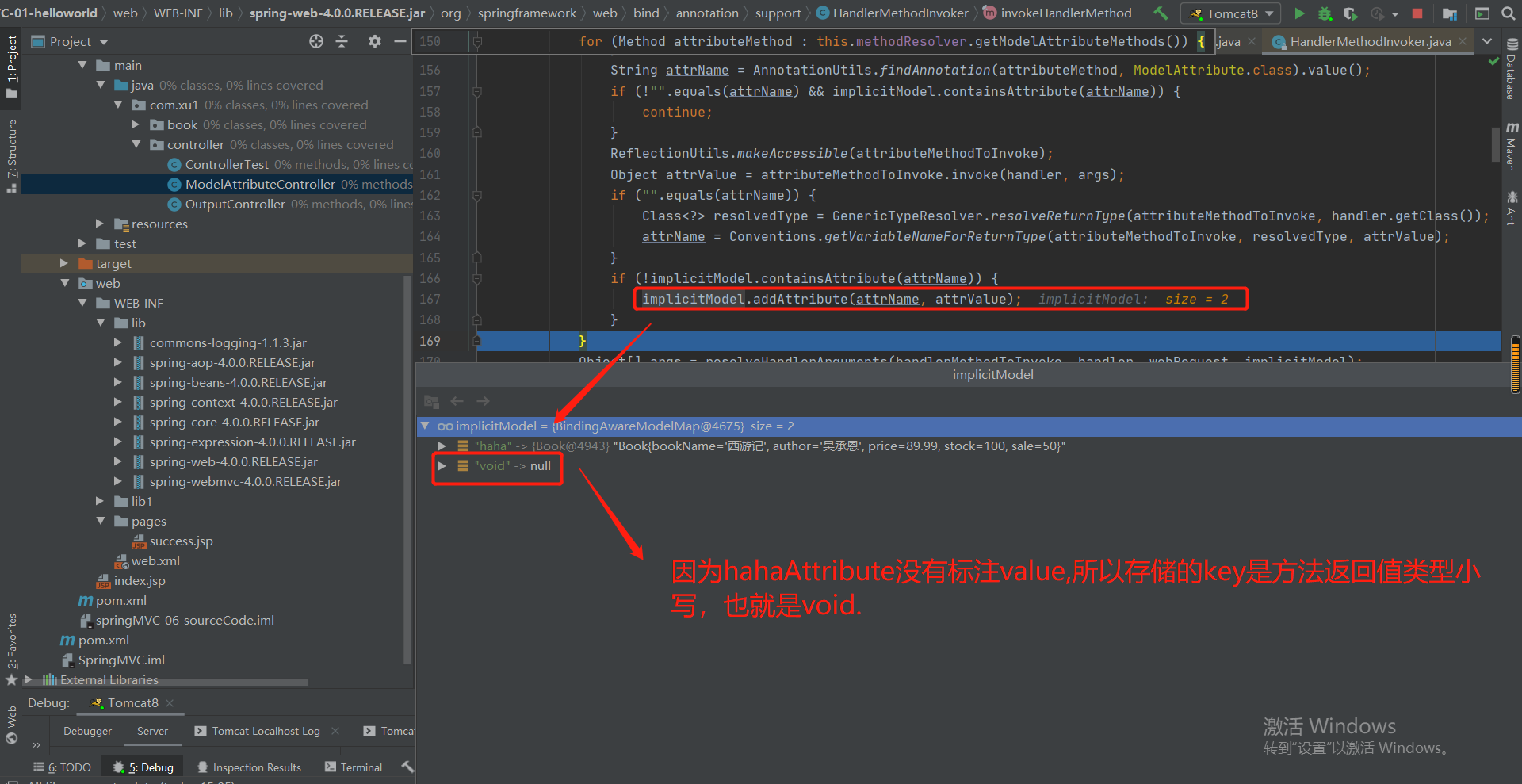This screenshot has height=784, width=1522.
Task: Start debugging with the bug icon
Action: click(1325, 13)
